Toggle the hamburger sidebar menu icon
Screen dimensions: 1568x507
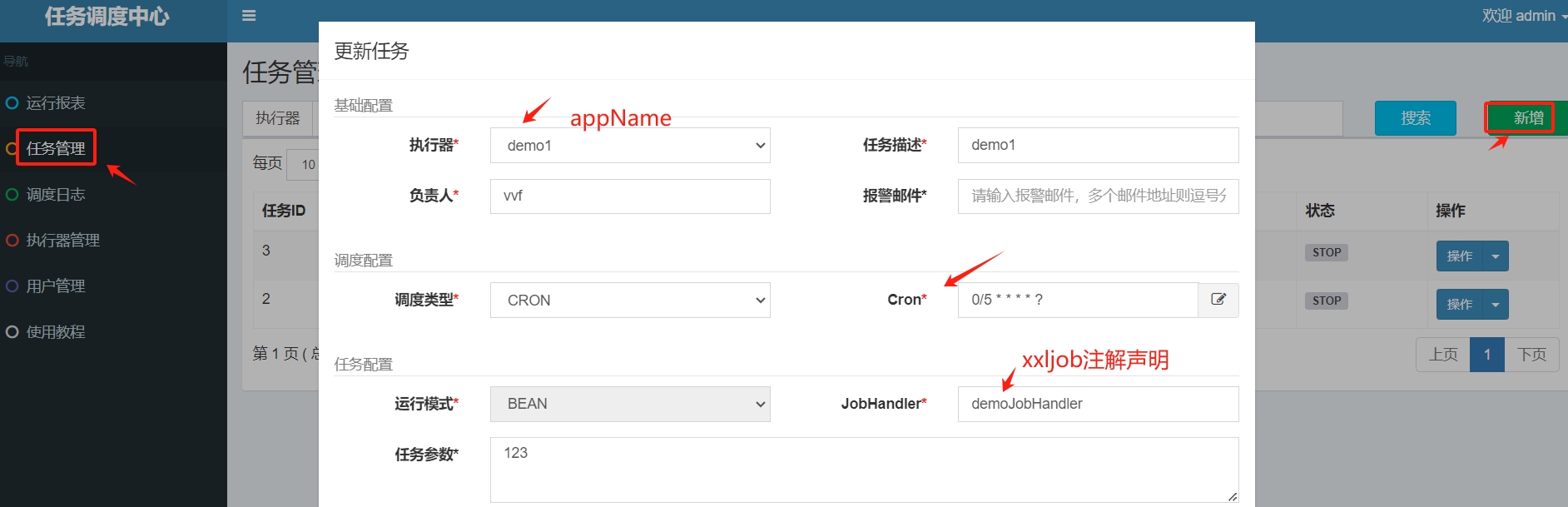tap(249, 16)
